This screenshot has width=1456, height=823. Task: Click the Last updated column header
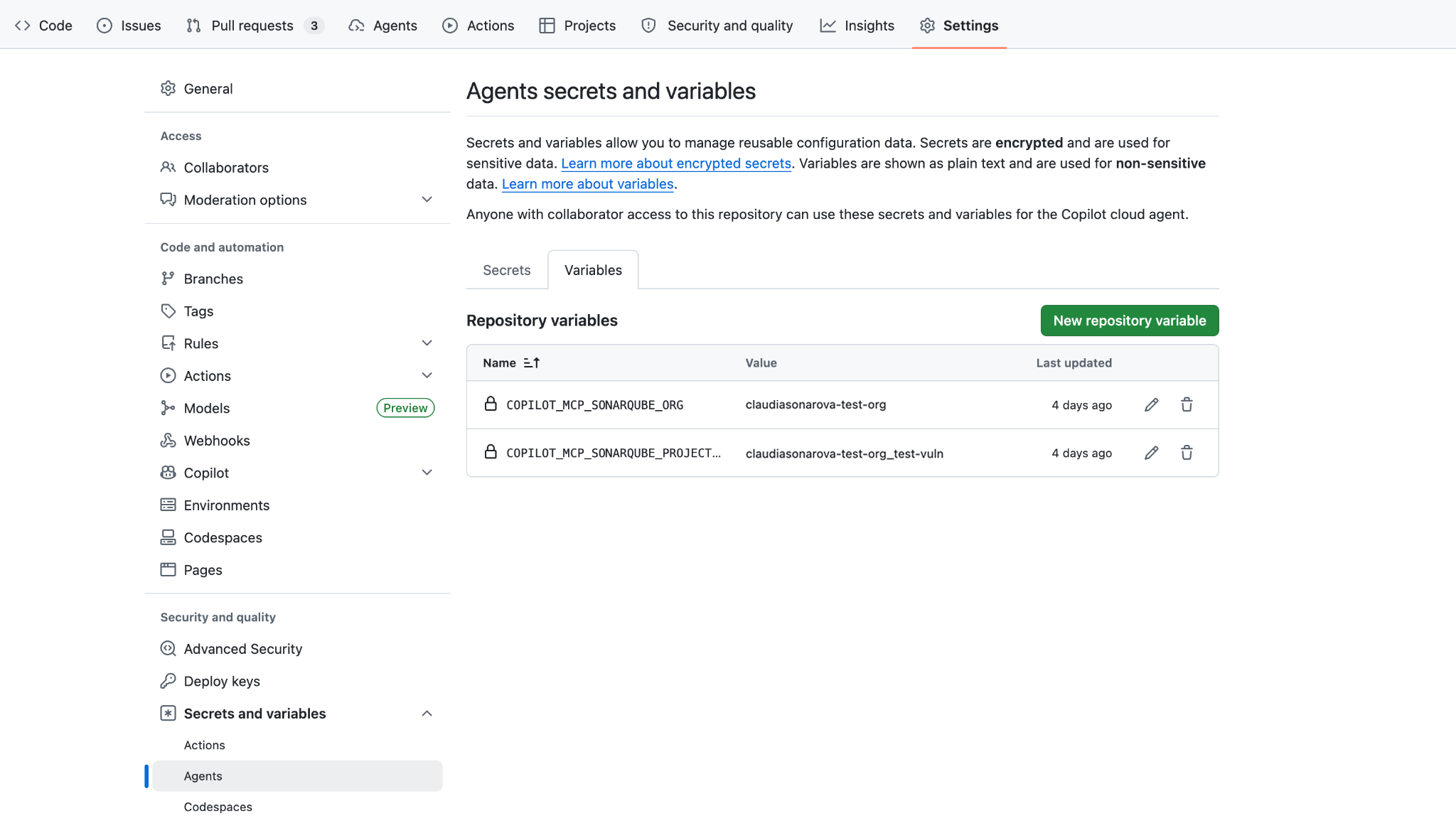point(1074,363)
